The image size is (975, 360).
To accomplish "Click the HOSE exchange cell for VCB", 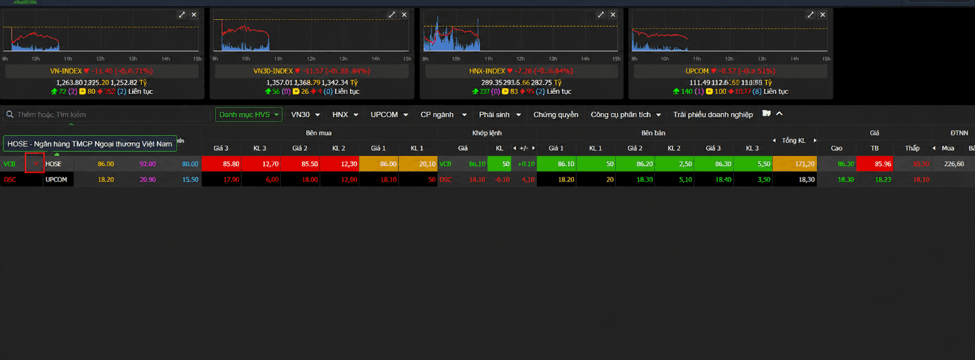I will 58,164.
